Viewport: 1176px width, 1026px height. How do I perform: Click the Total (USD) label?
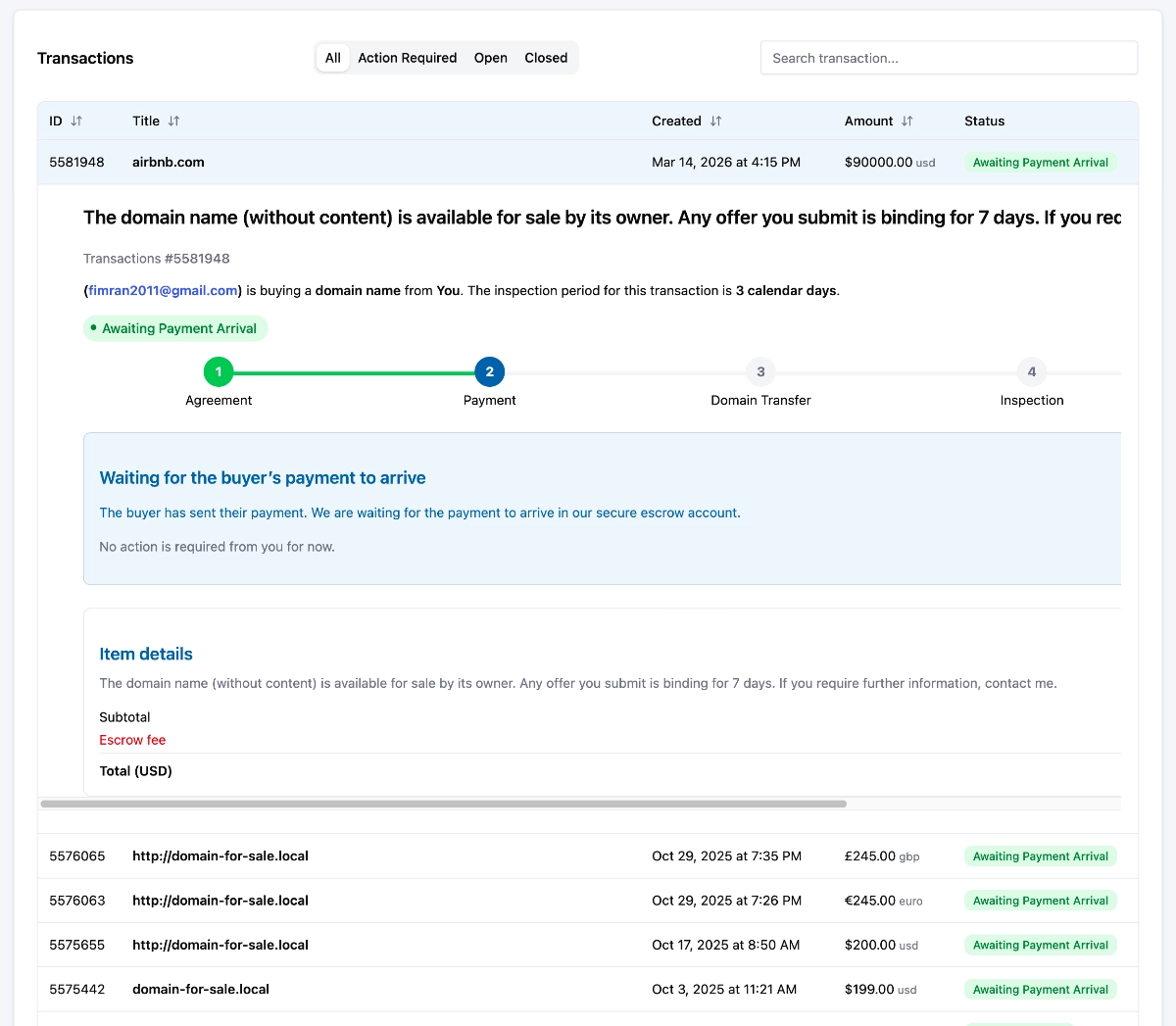coord(135,771)
